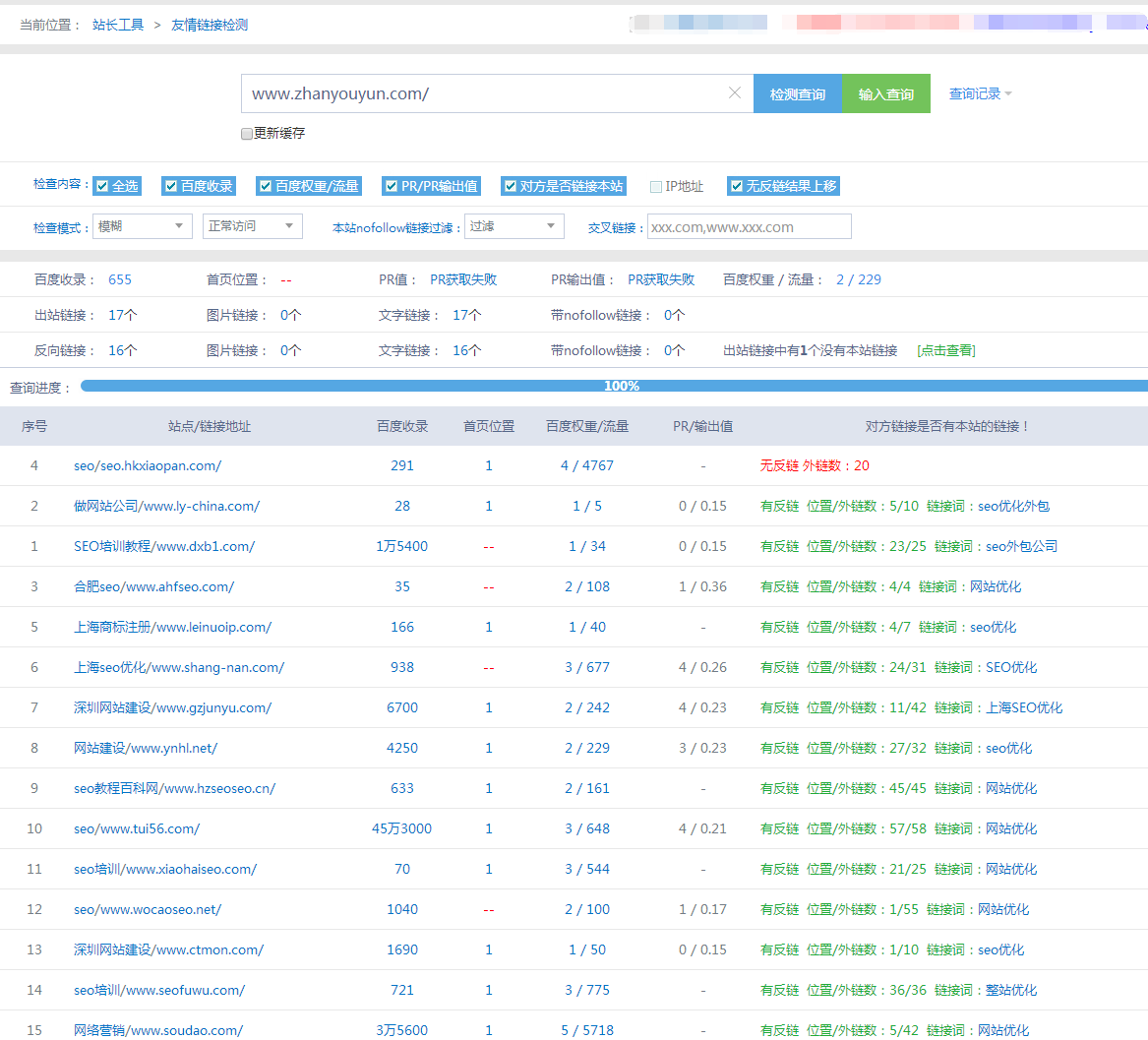Open seo/www.tui56.com/ link
This screenshot has width=1148, height=1040.
136,828
